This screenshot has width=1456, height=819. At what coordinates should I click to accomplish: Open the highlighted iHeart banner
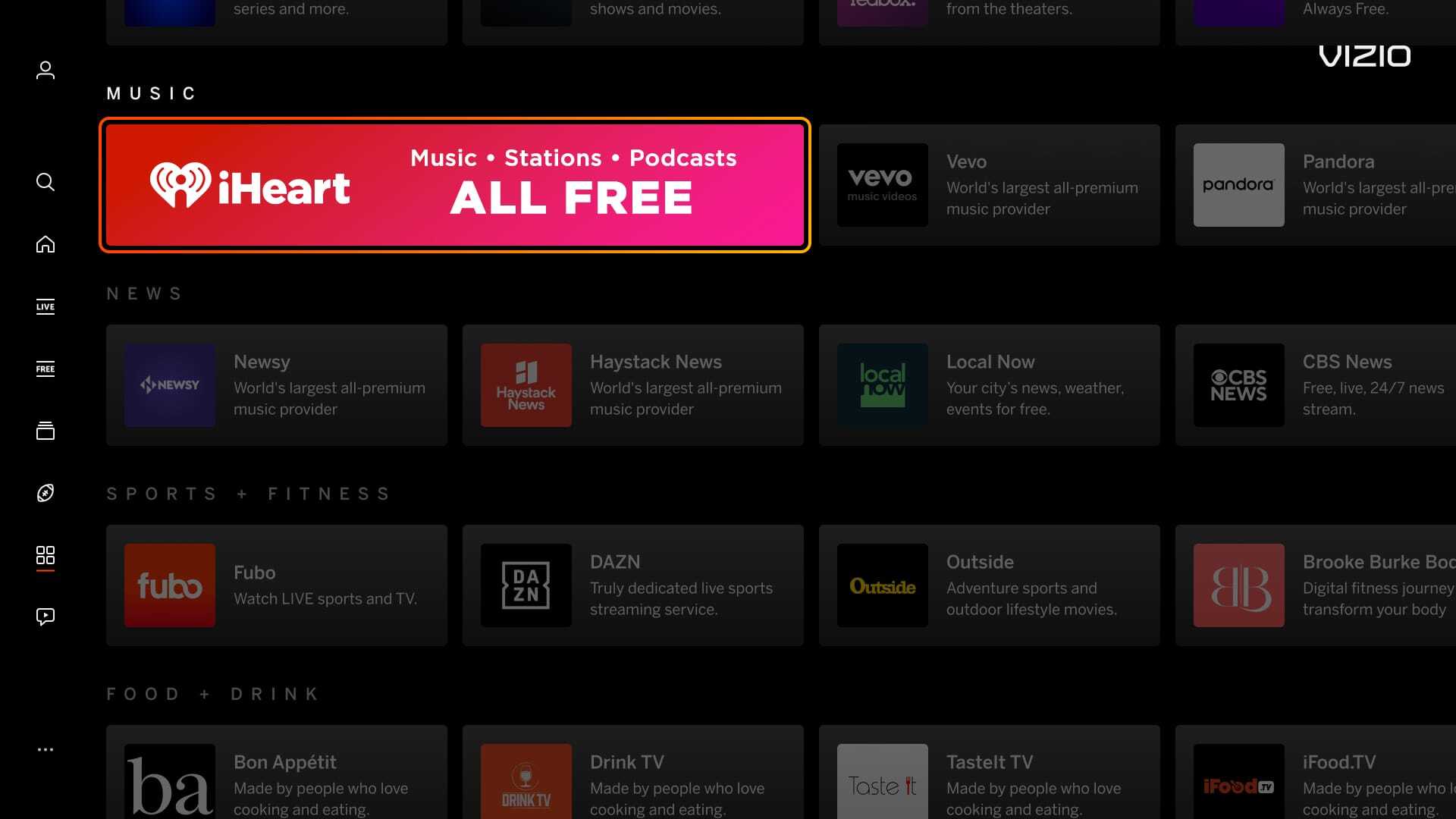[x=455, y=184]
